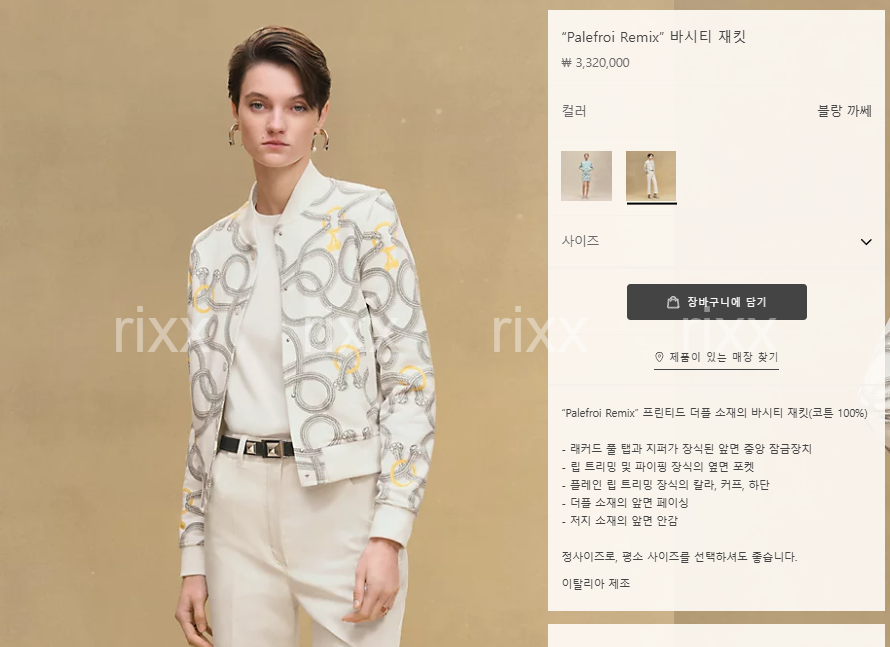Click the 저지 소재의 앞면 안감 bullet line
The image size is (890, 647).
point(619,520)
